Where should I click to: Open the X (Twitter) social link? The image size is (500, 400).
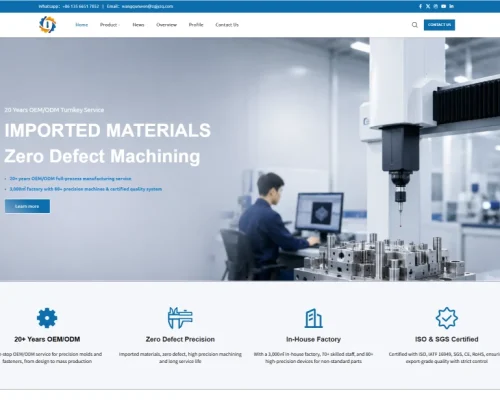pos(428,6)
